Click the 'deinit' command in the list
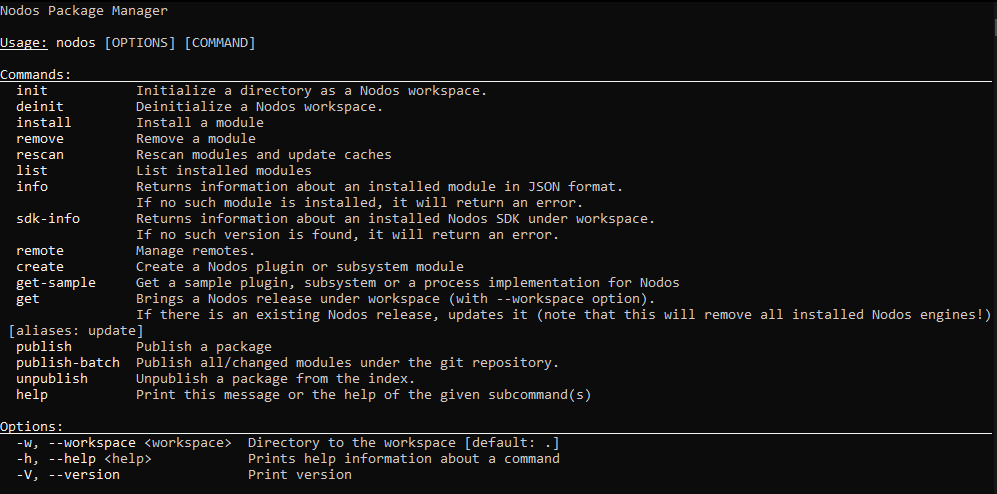The width and height of the screenshot is (997, 494). click(40, 107)
